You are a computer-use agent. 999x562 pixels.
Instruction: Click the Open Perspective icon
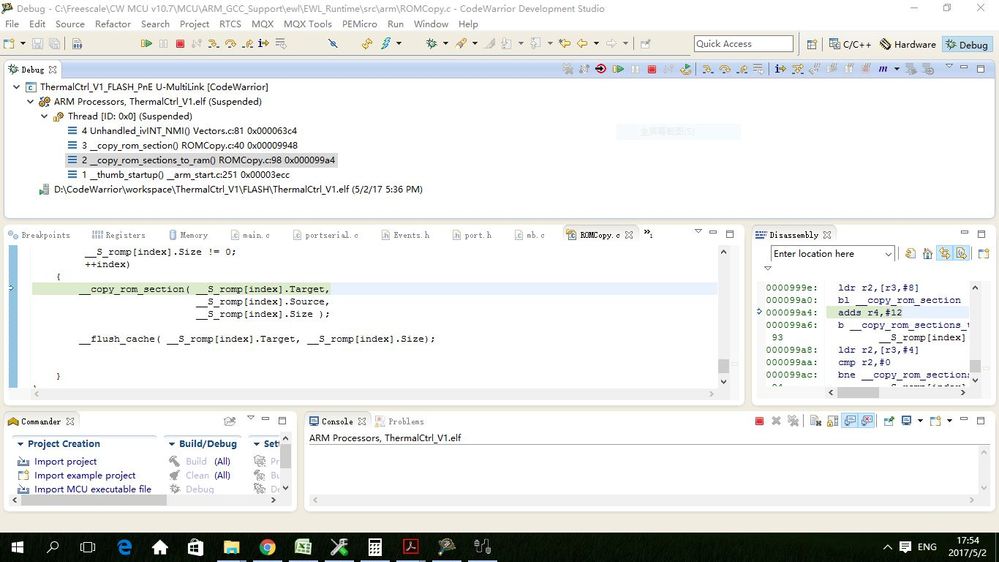pos(811,44)
